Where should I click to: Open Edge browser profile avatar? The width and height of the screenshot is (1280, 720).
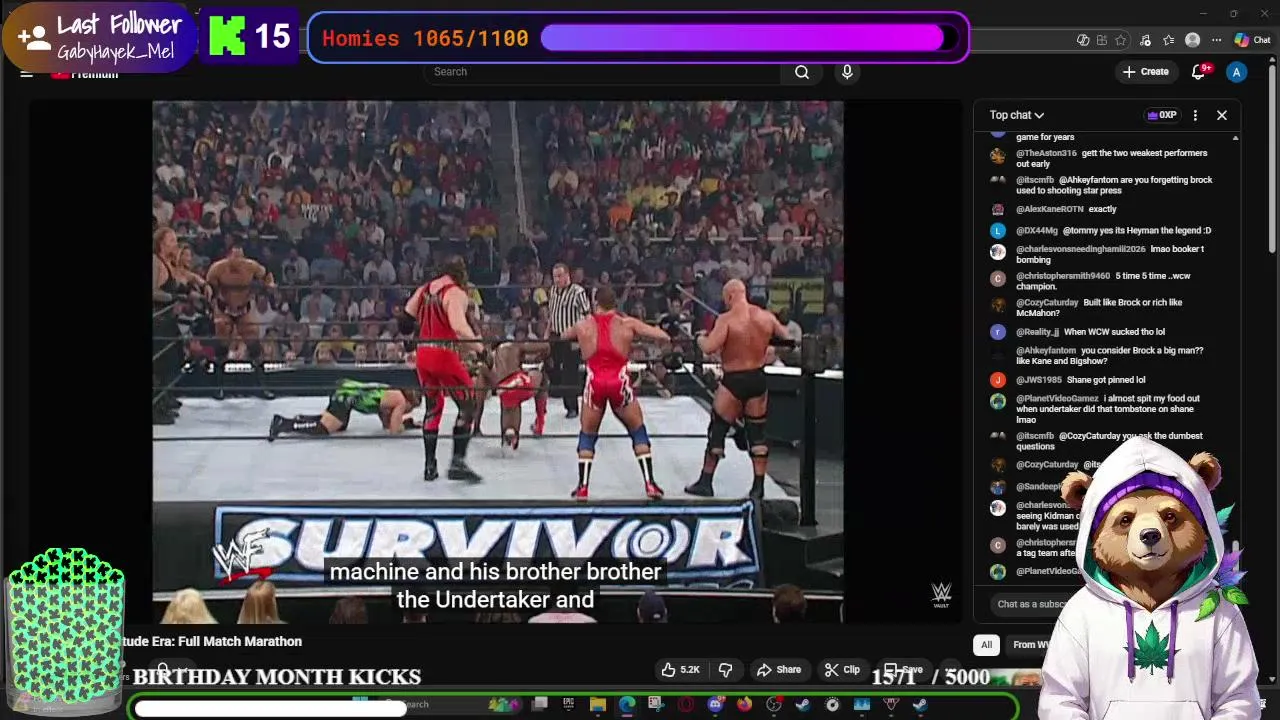[1192, 40]
